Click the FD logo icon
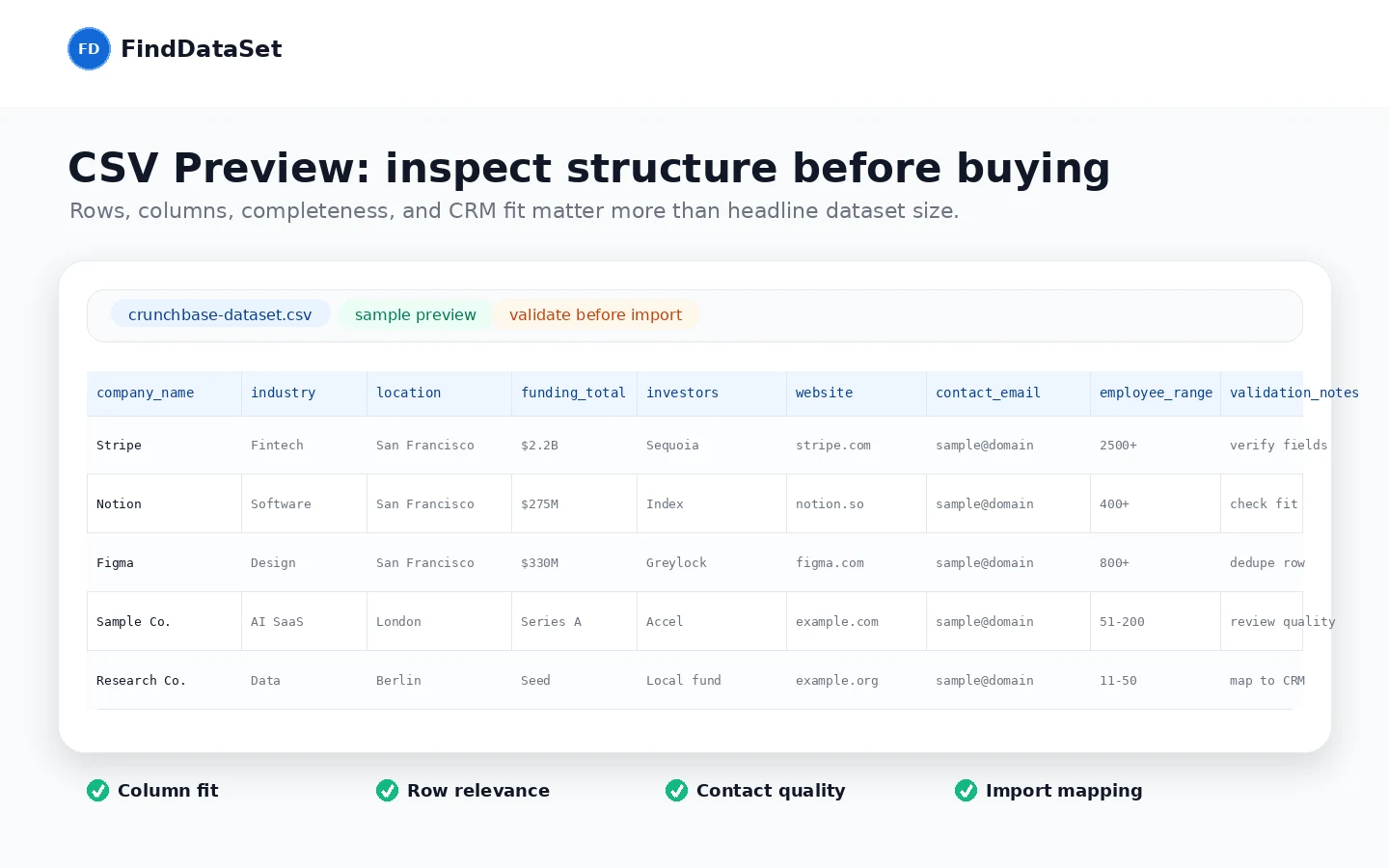This screenshot has height=868, width=1389. [89, 48]
